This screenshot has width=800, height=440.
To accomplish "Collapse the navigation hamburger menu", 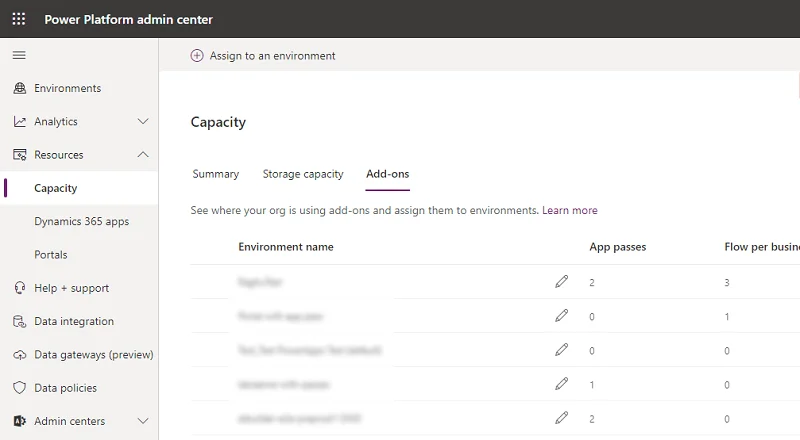I will coord(19,55).
